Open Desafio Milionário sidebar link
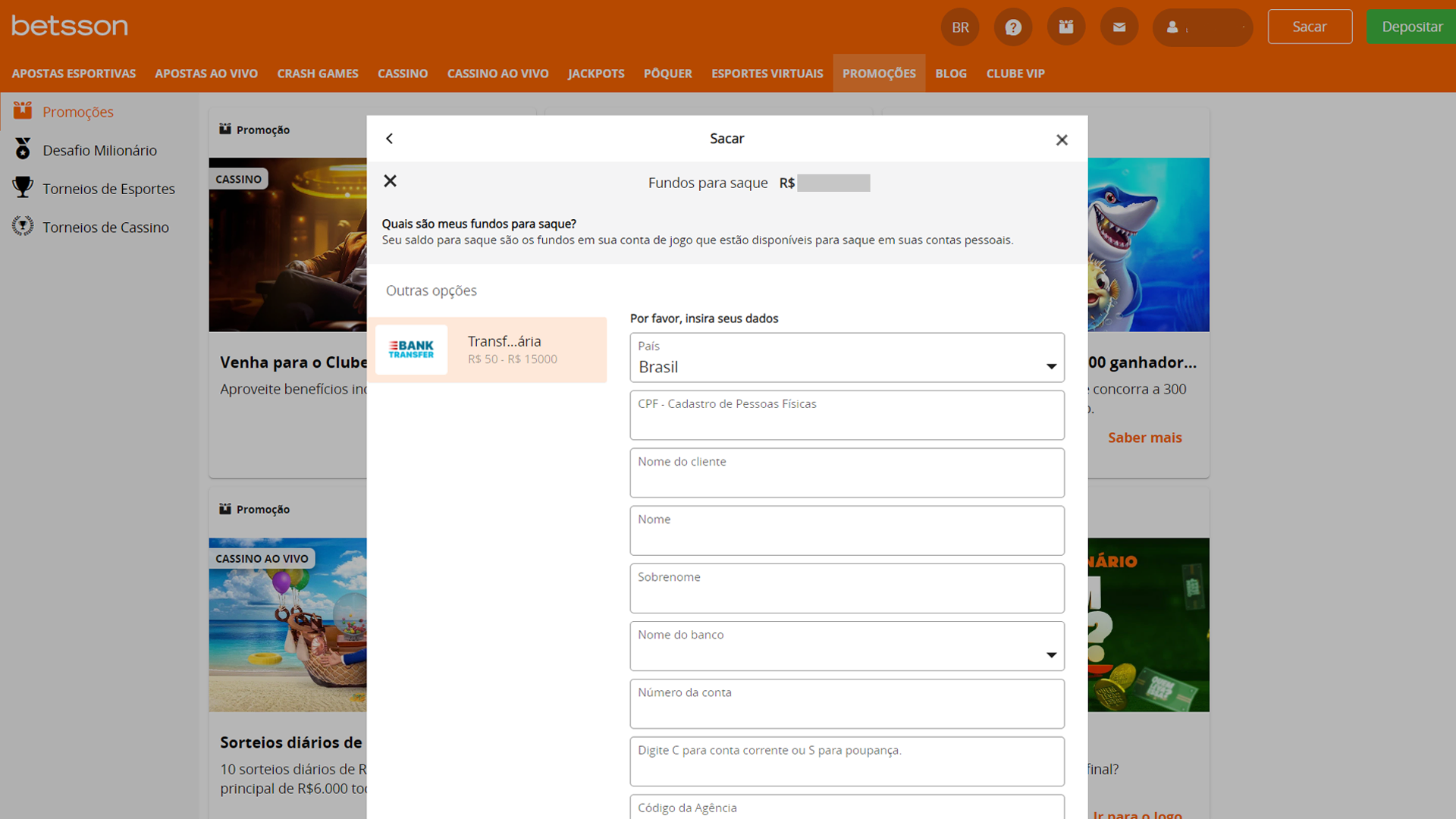Viewport: 1456px width, 819px height. (x=99, y=150)
